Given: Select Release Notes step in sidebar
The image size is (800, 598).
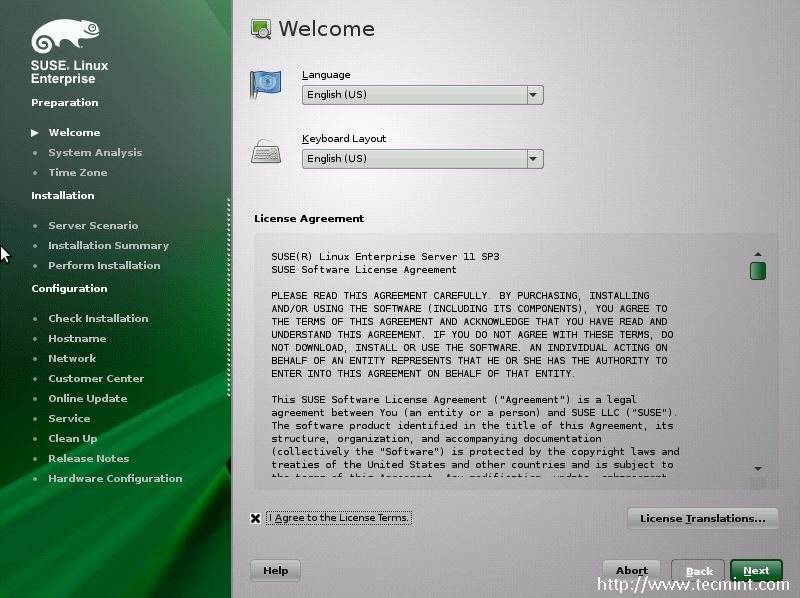Looking at the screenshot, I should point(89,458).
